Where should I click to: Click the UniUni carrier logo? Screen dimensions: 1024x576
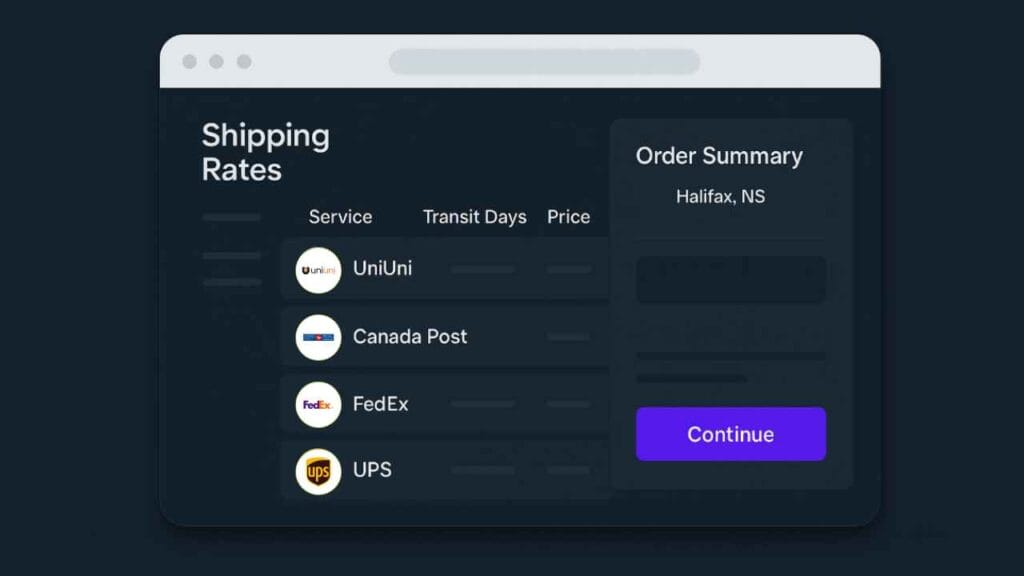coord(318,270)
